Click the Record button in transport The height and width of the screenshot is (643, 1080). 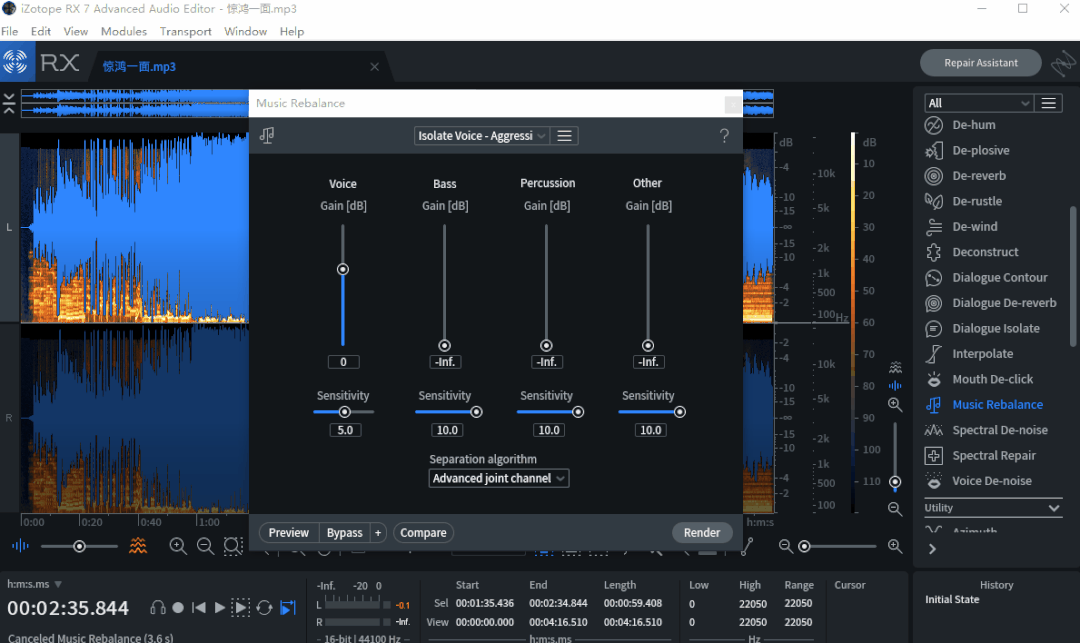178,608
